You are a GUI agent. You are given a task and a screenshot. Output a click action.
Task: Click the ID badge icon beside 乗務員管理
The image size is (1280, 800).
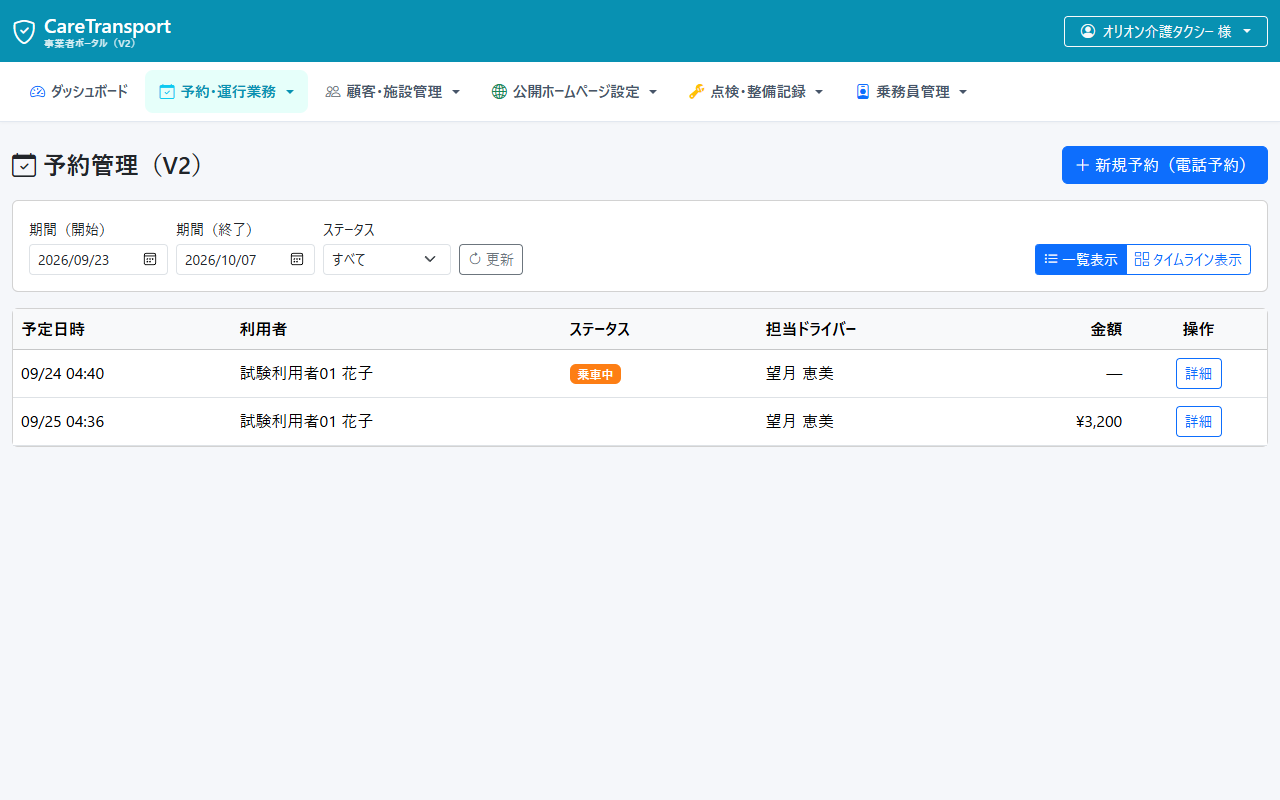(x=863, y=92)
